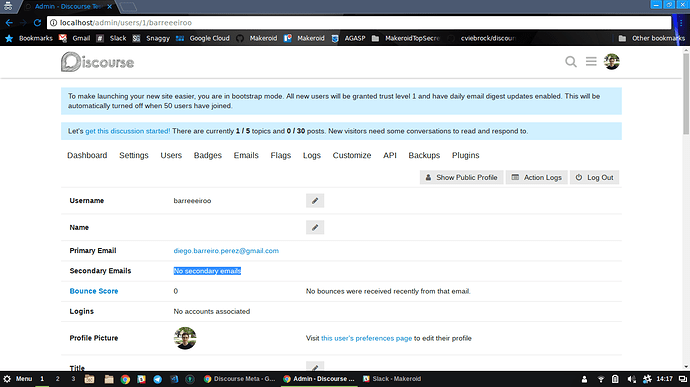Follow the get this discussion started link

[x=128, y=131]
